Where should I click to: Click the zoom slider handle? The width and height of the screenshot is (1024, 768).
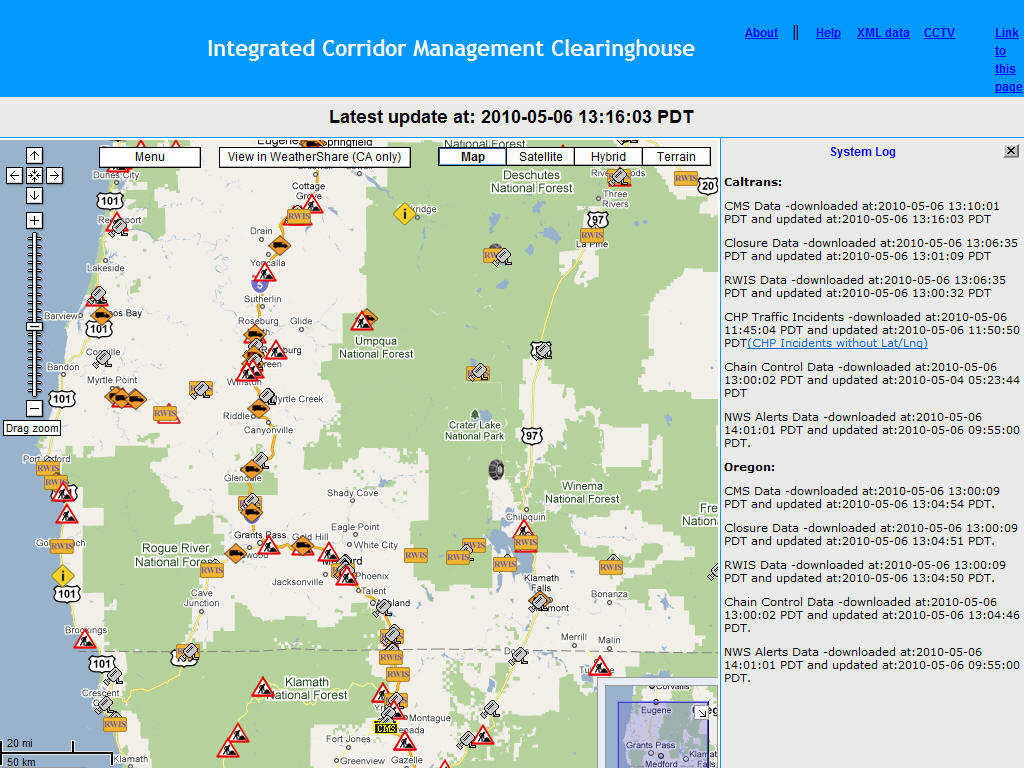click(x=34, y=327)
